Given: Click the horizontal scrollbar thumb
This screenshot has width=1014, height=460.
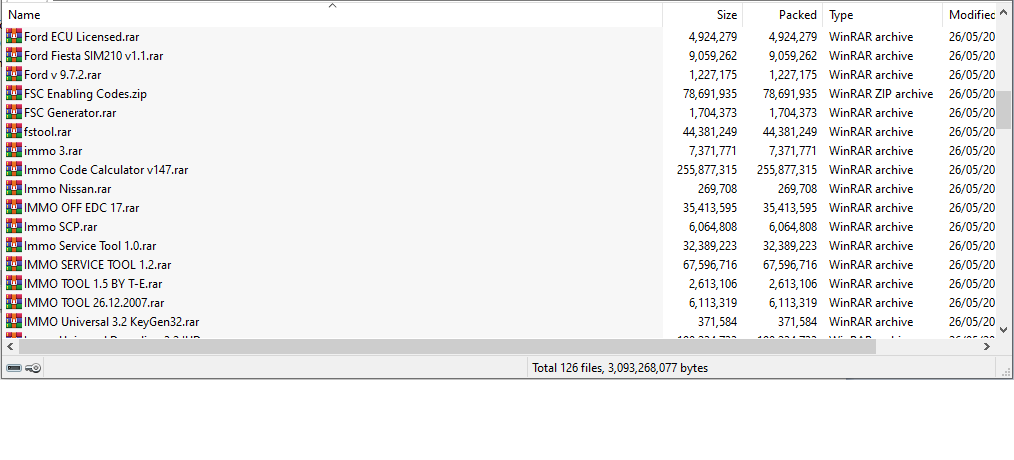Looking at the screenshot, I should (x=447, y=346).
